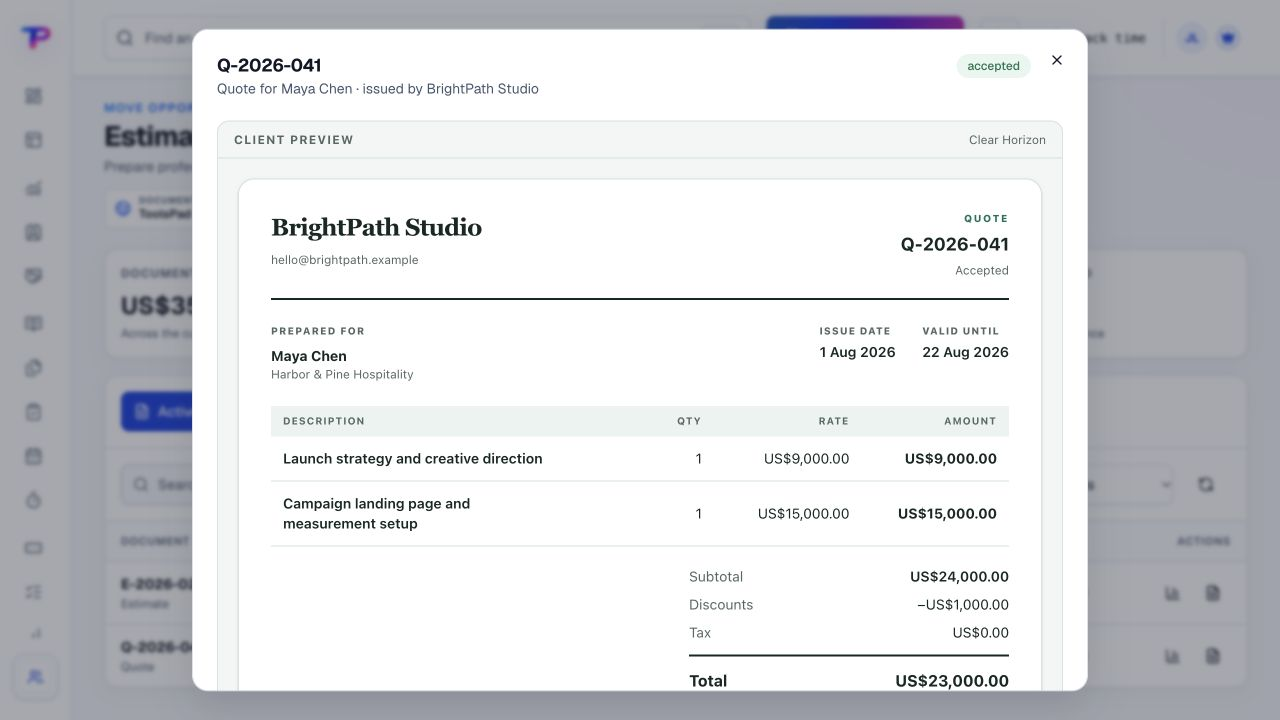Image resolution: width=1280 pixels, height=720 pixels.
Task: Click the refresh icon in background filter row
Action: coord(1205,484)
